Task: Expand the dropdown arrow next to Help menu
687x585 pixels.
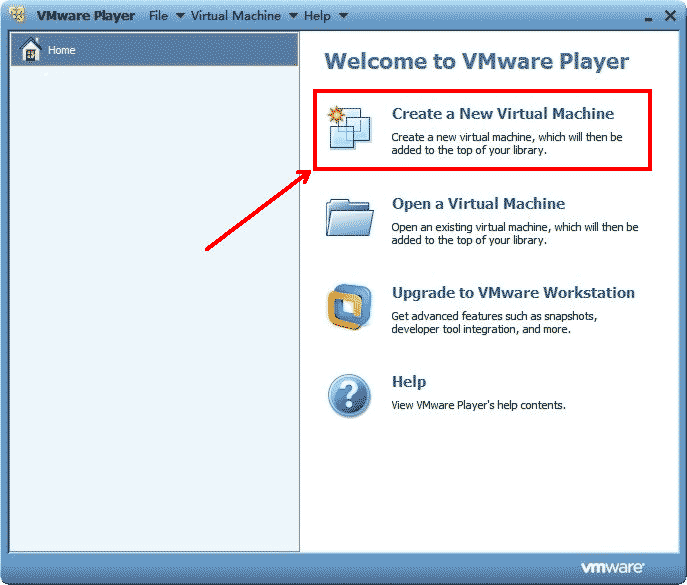Action: pos(344,16)
